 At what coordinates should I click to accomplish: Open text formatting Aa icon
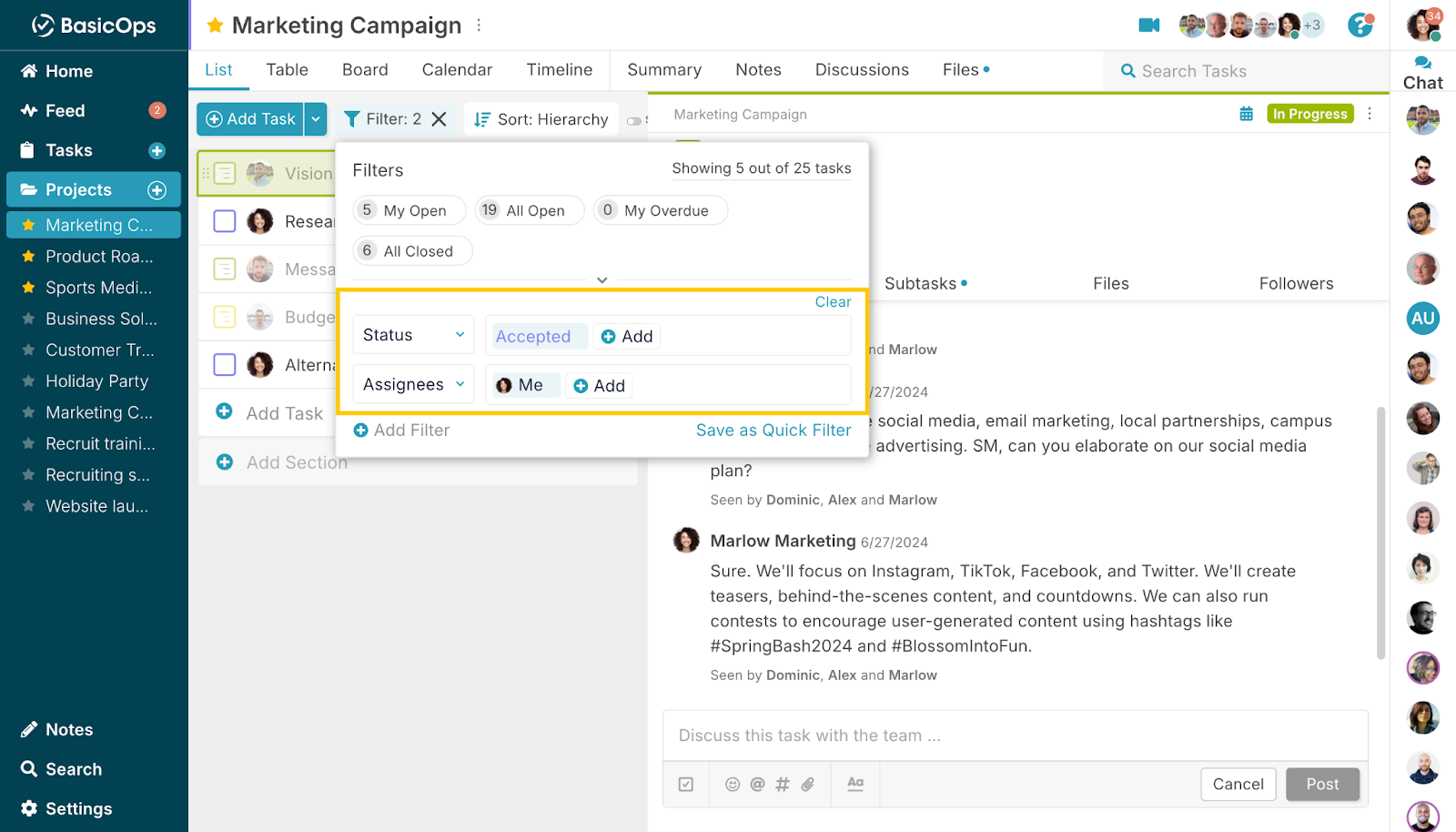(855, 784)
